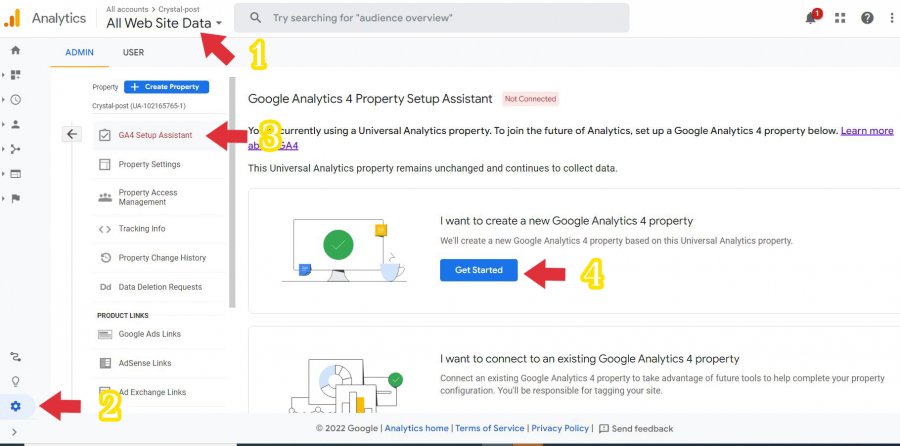The image size is (900, 446).
Task: Expand the bottom sidebar chevron
Action: (14, 432)
